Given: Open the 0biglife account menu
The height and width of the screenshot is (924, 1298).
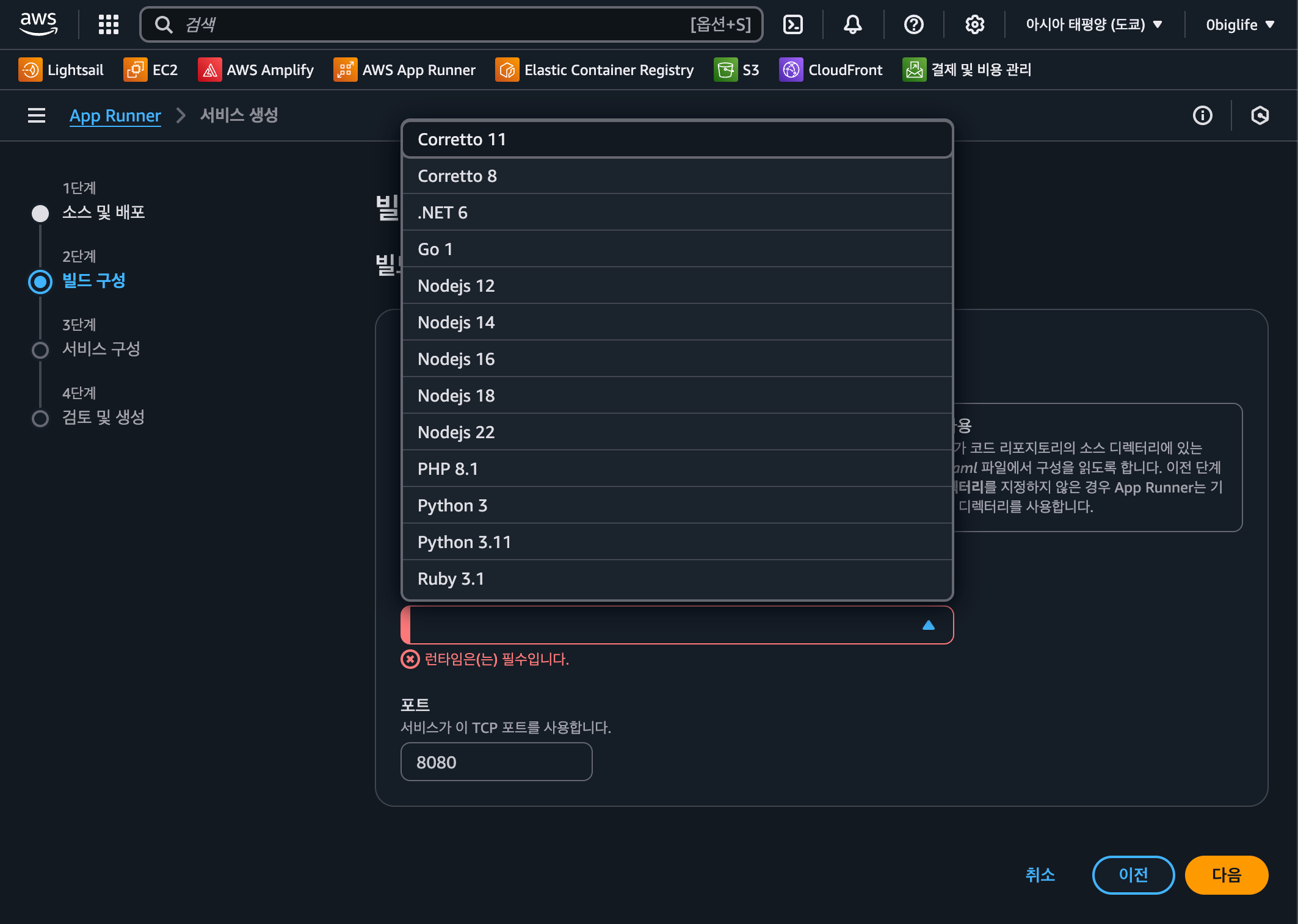Looking at the screenshot, I should coord(1240,24).
